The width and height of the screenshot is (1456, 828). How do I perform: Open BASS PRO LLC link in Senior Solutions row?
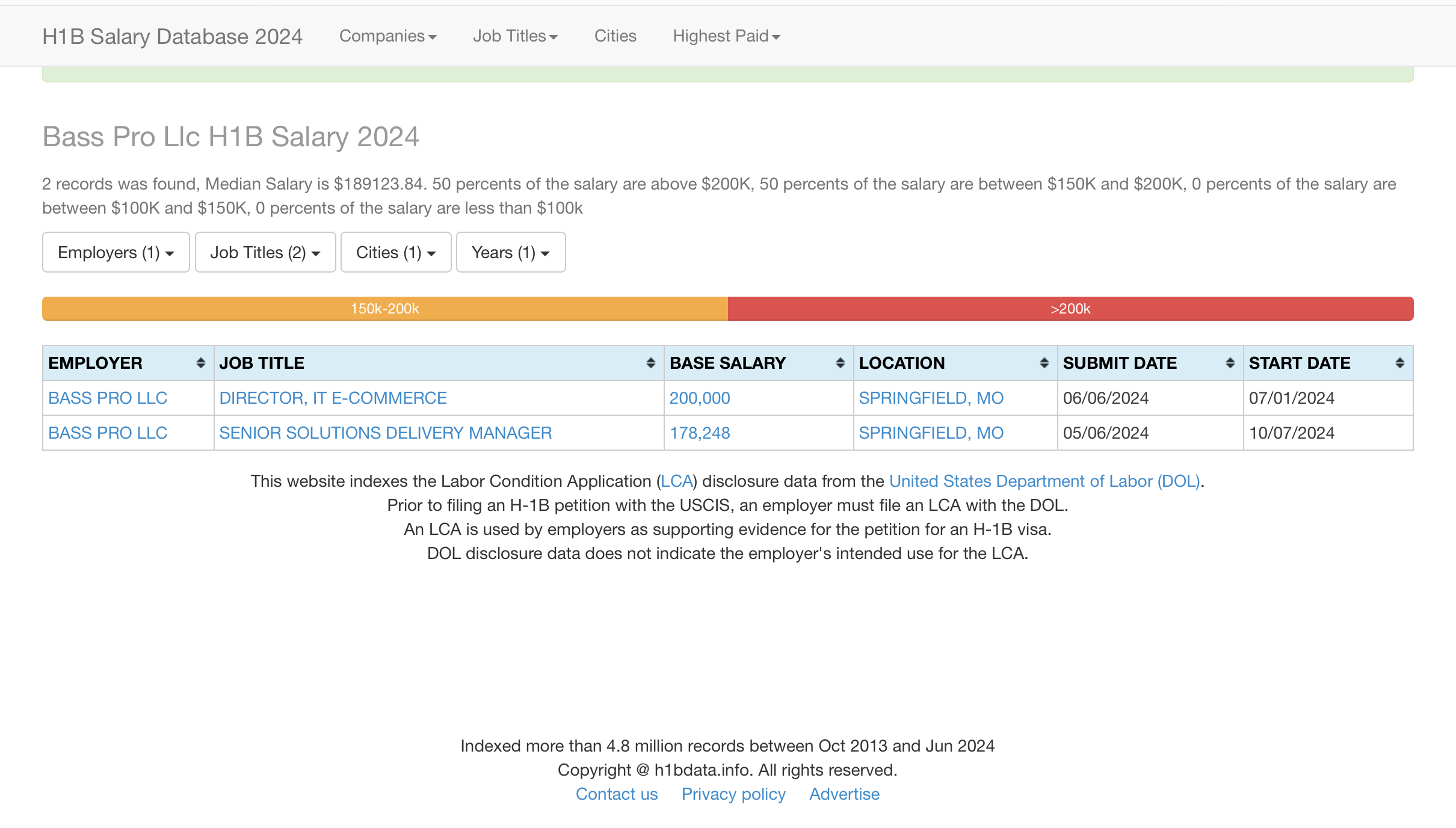pyautogui.click(x=108, y=433)
